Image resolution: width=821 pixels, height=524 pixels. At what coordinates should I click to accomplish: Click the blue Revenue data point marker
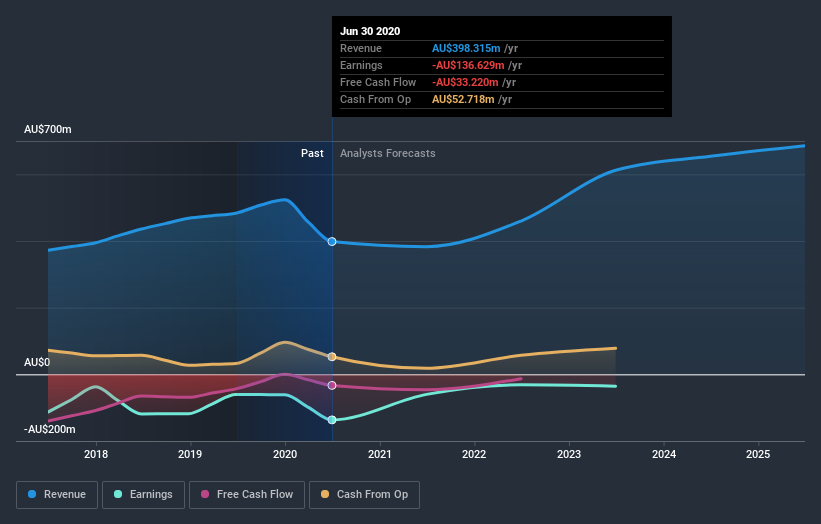coord(332,241)
